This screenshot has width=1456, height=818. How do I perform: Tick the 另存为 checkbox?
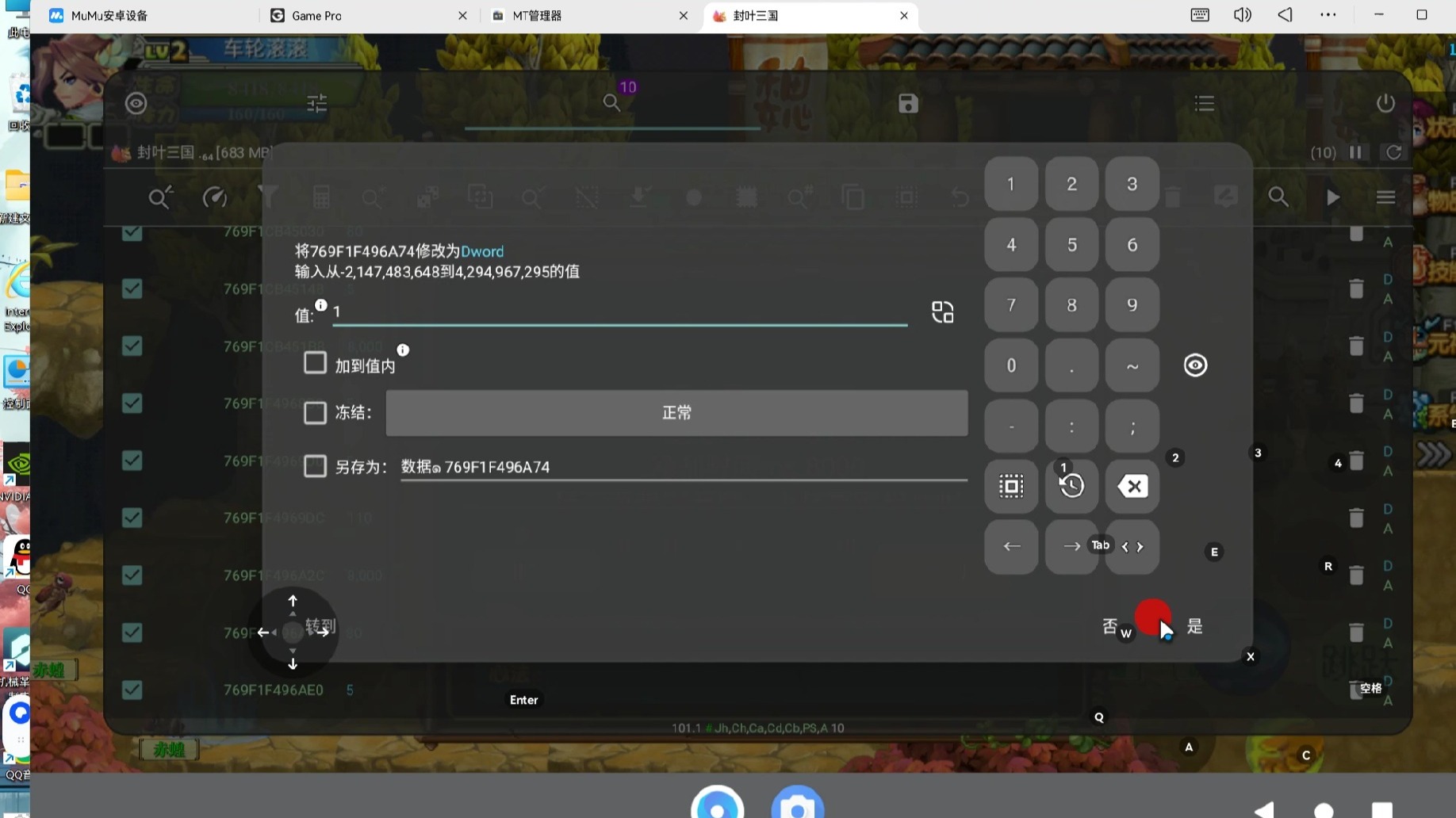tap(315, 466)
